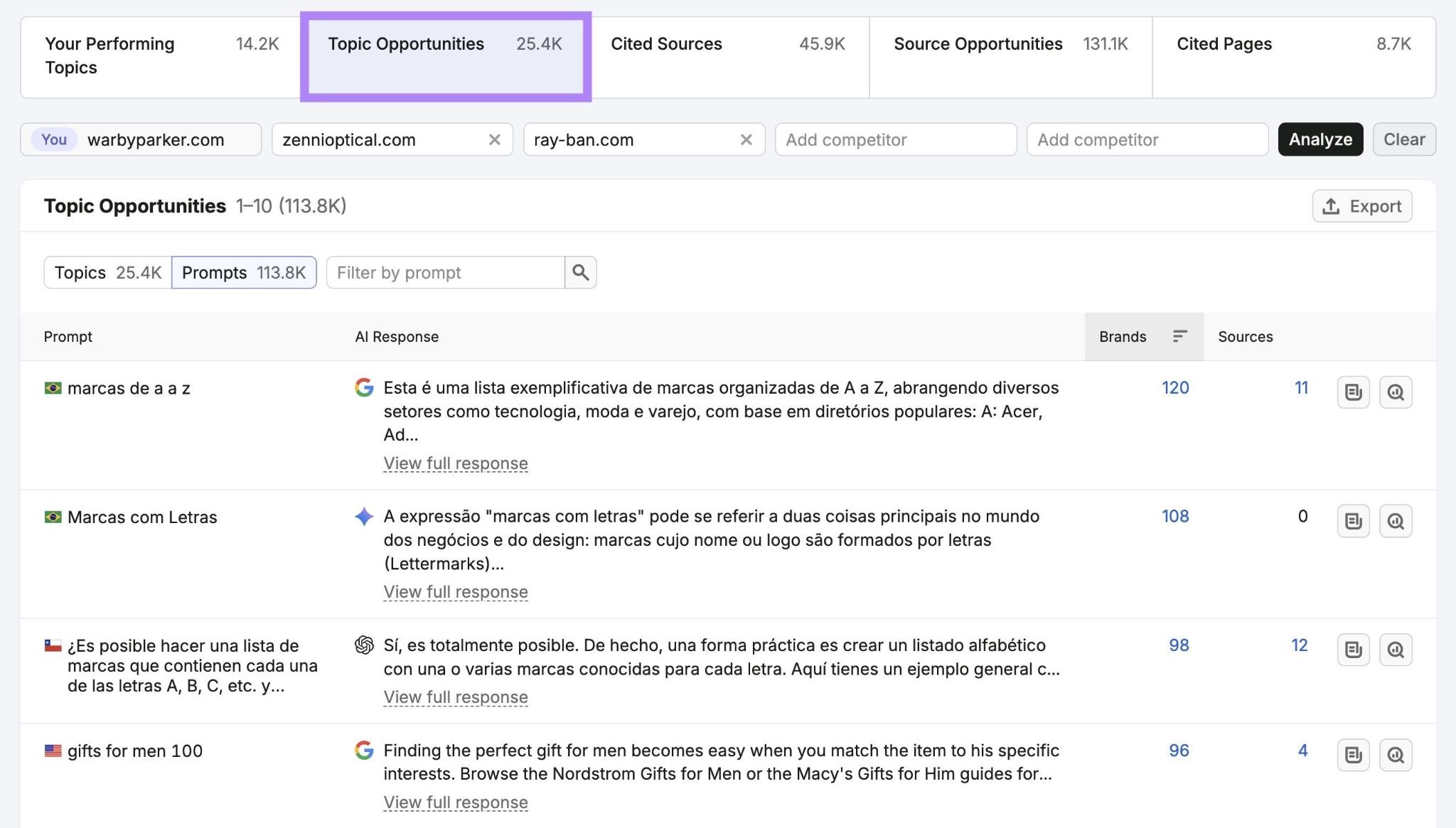Click prompt text gifts for men 100
The width and height of the screenshot is (1456, 828).
[135, 751]
